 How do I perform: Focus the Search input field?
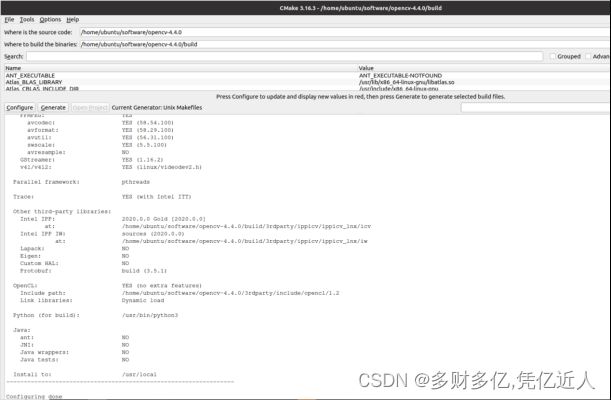point(284,56)
